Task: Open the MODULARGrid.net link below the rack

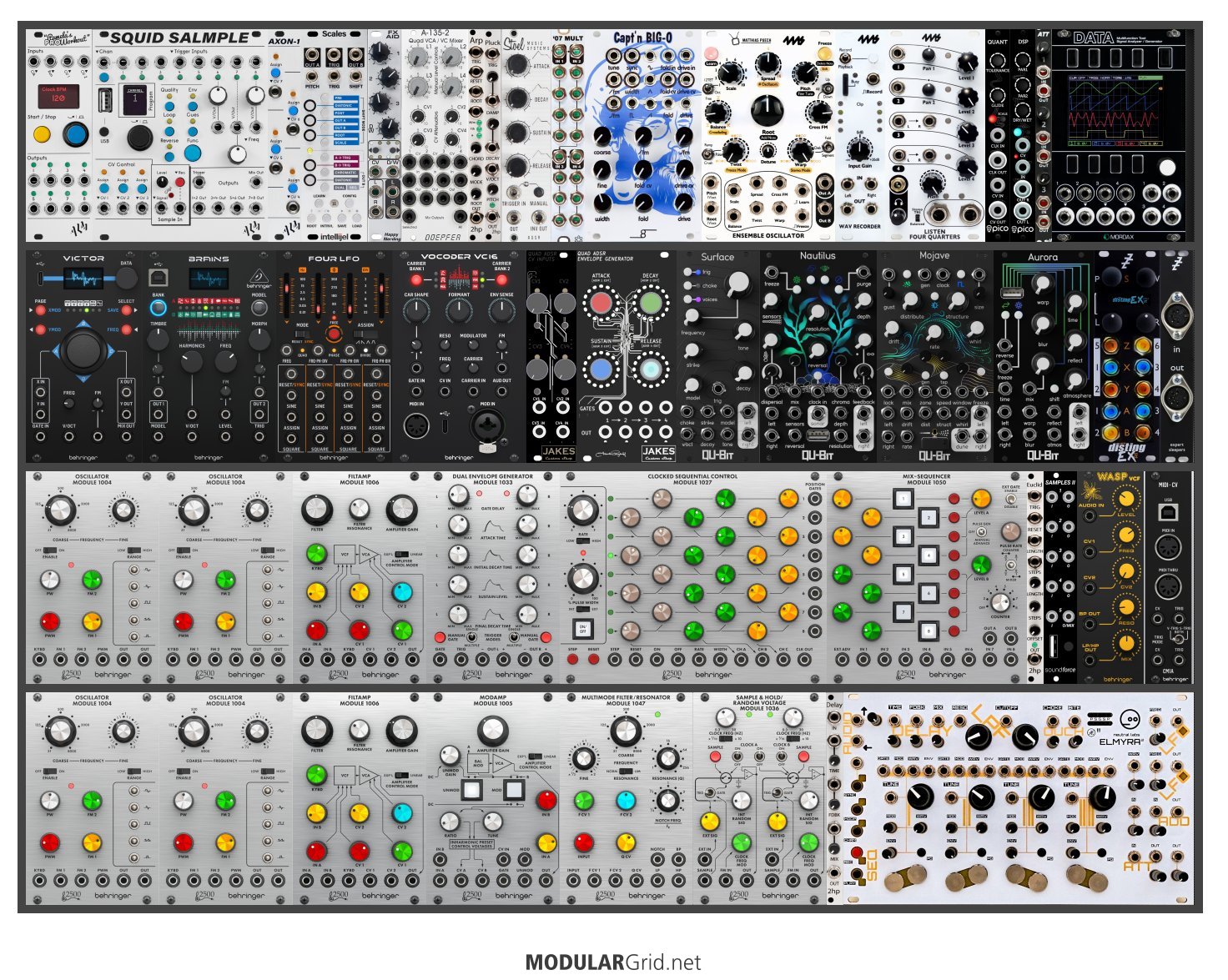Action: (x=613, y=962)
